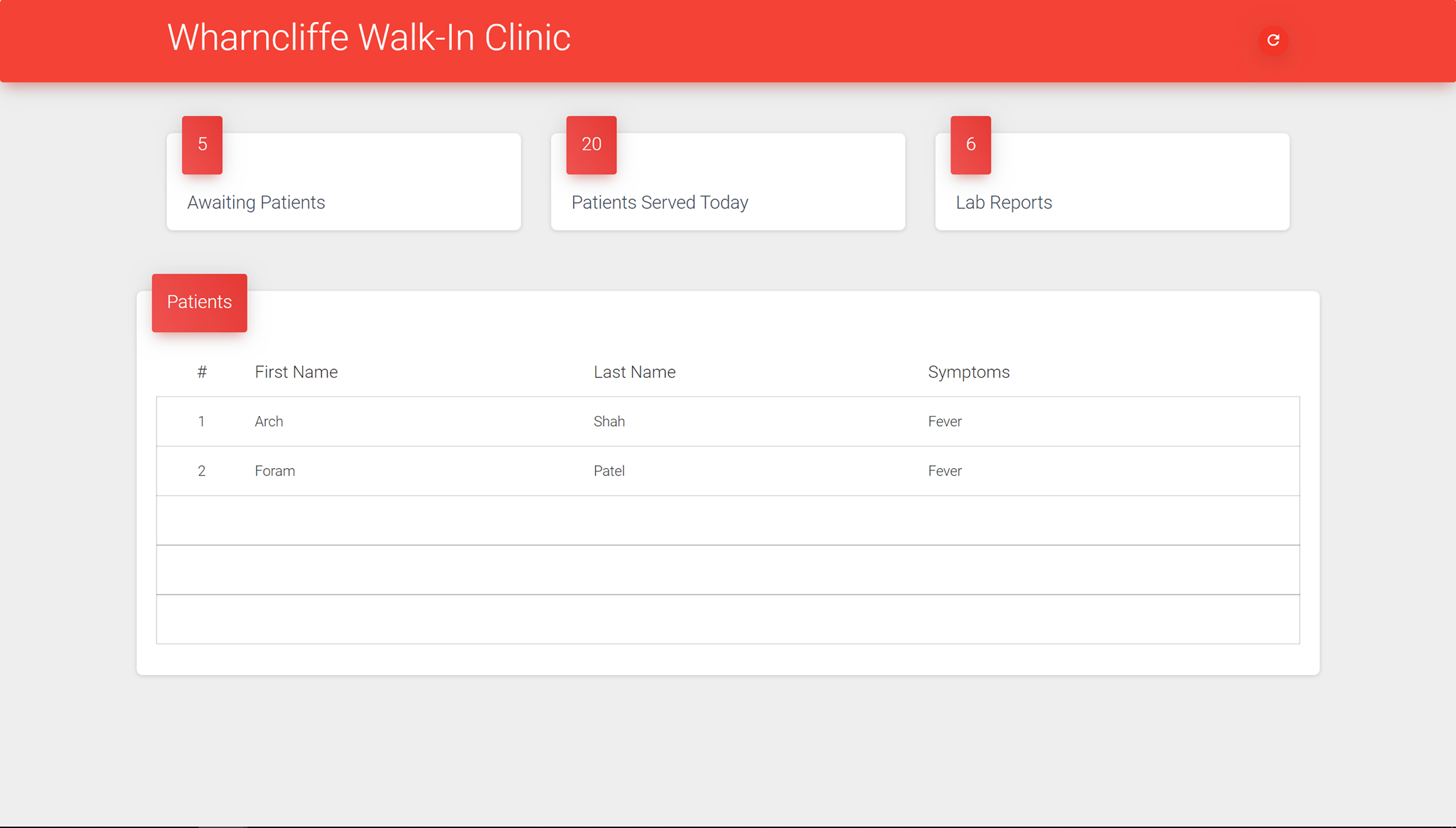
Task: Click row number 2 in table
Action: point(201,471)
